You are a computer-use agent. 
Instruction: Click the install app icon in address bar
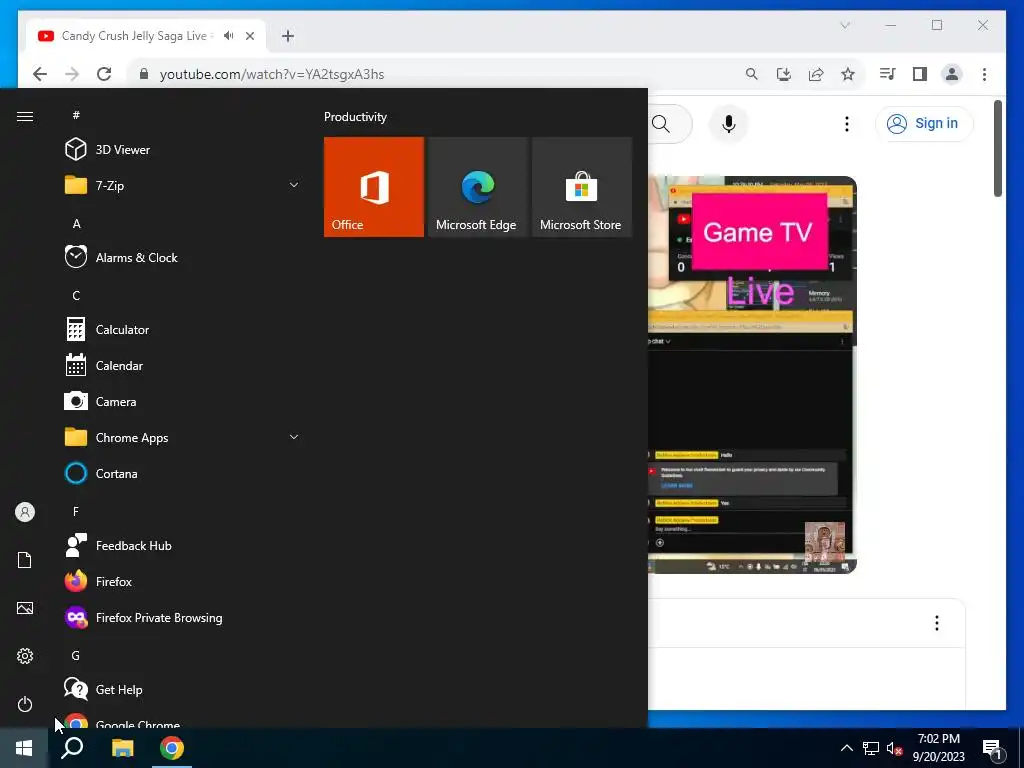tap(784, 74)
